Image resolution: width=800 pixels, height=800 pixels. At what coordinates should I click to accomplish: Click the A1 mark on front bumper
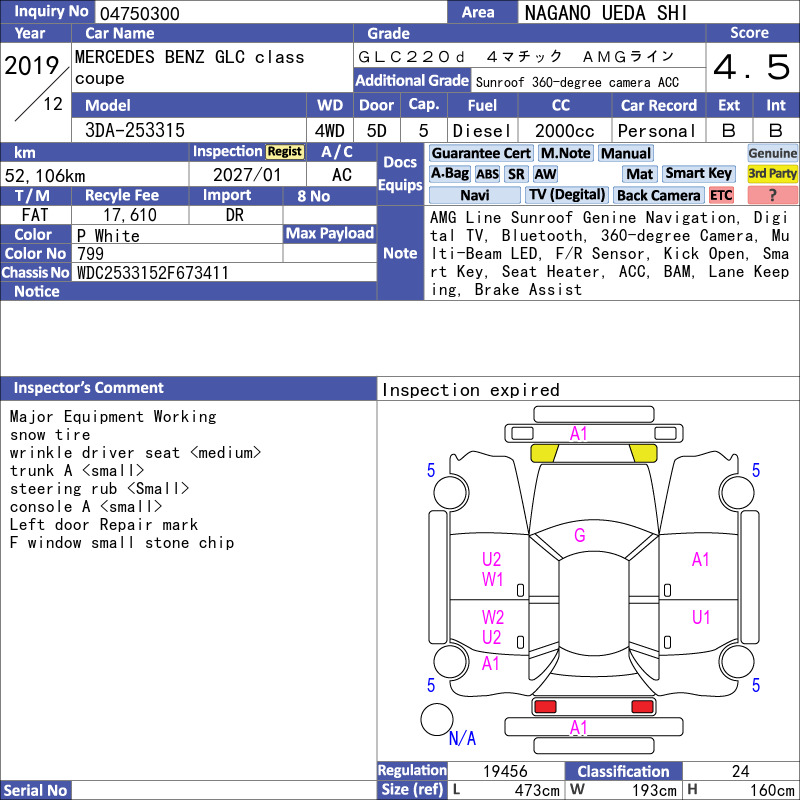pyautogui.click(x=579, y=434)
